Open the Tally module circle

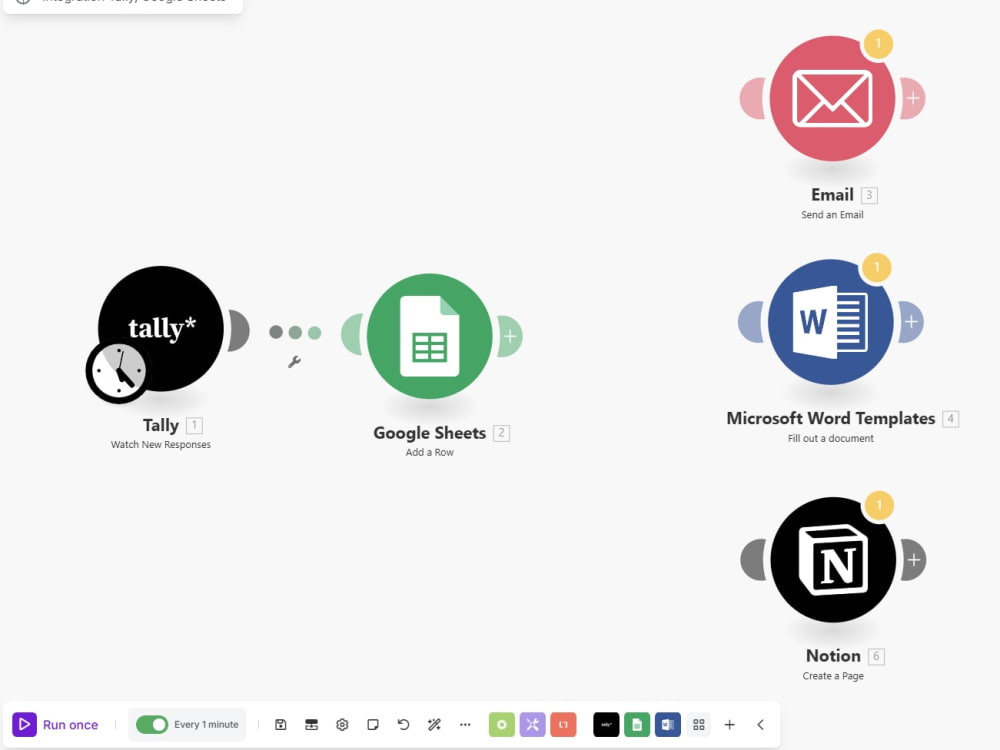coord(161,328)
